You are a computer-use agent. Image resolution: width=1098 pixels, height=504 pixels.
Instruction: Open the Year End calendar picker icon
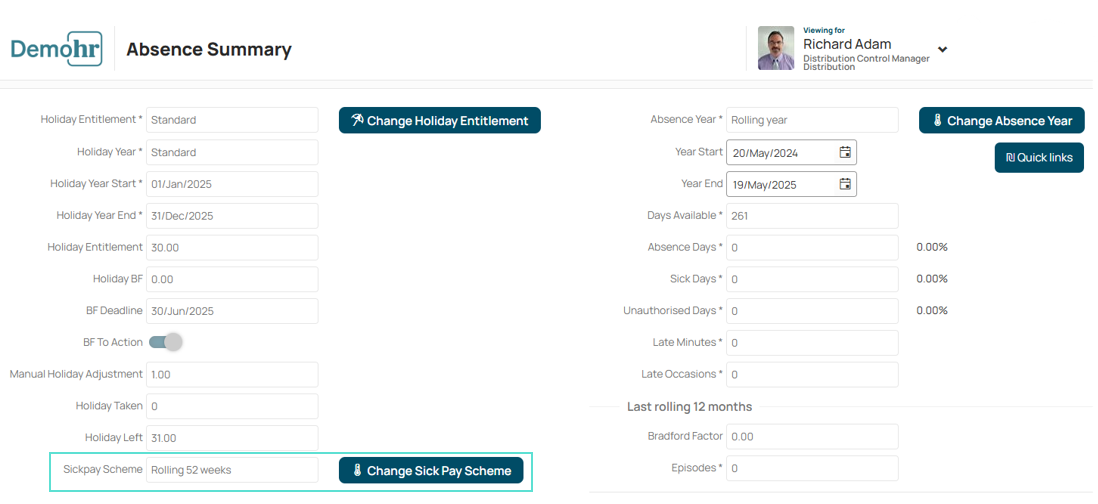pos(845,184)
